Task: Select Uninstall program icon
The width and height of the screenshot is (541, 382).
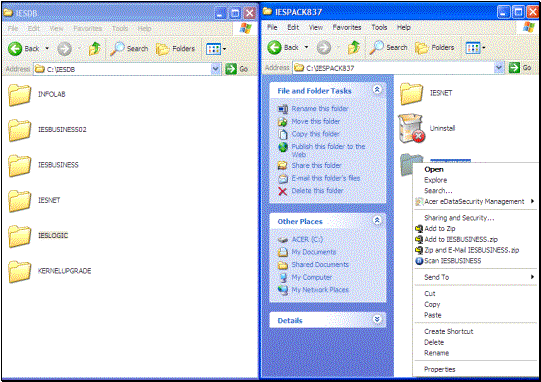Action: point(411,128)
